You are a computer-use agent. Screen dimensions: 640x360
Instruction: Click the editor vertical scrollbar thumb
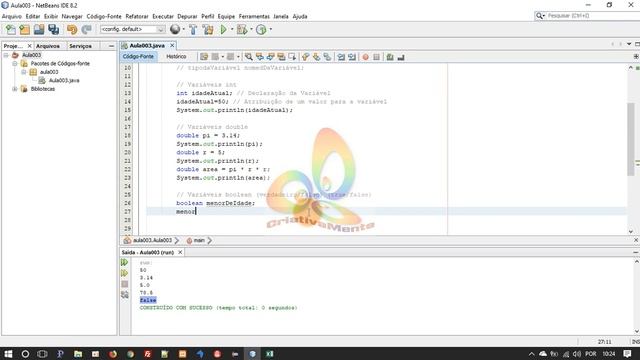[631, 139]
